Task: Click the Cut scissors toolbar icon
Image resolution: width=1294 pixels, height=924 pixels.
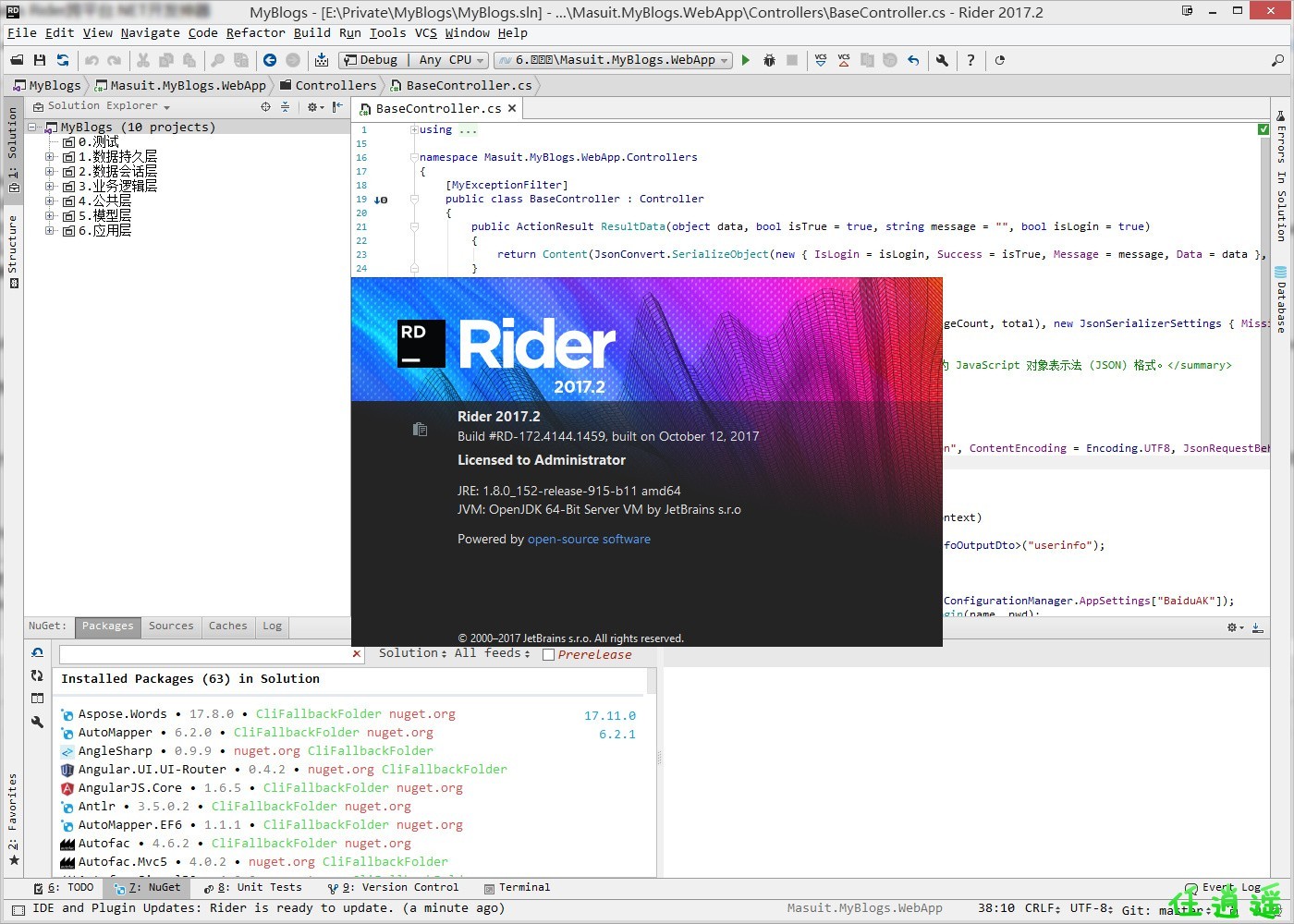Action: coord(143,60)
